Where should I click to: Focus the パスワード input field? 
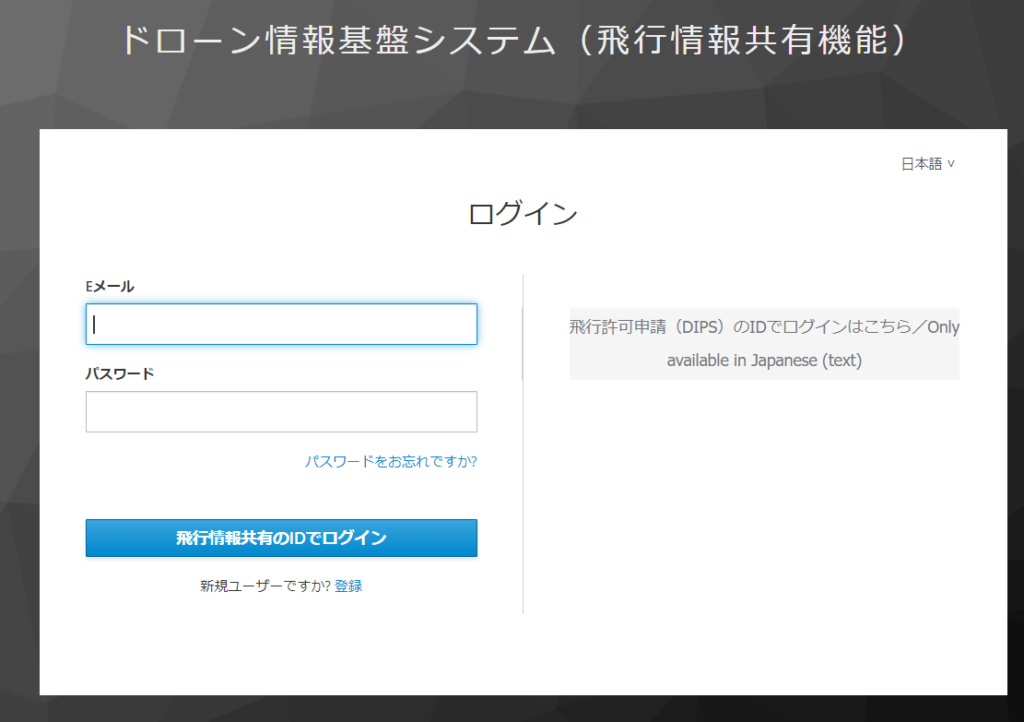point(281,412)
